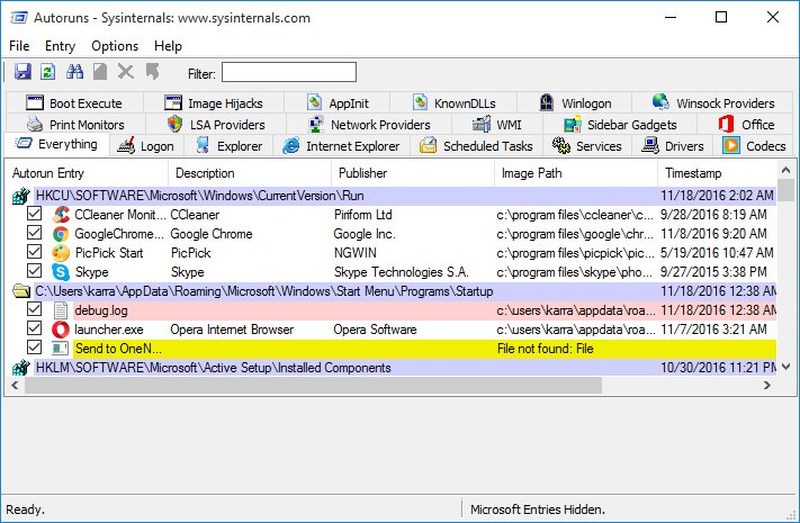Image resolution: width=800 pixels, height=523 pixels.
Task: Click the Autoruns title bar app icon
Action: 19,18
